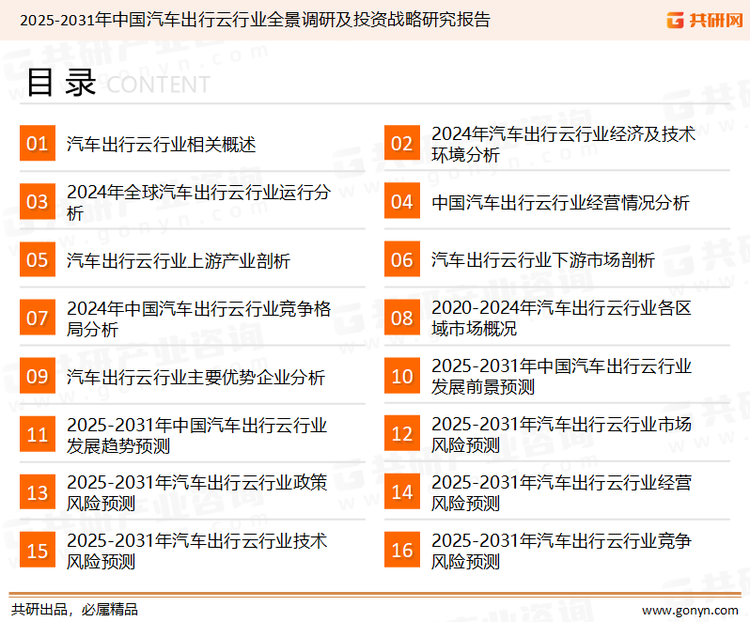Viewport: 750px width, 622px height.
Task: Click the orange 05 chapter number box
Action: coord(37,260)
